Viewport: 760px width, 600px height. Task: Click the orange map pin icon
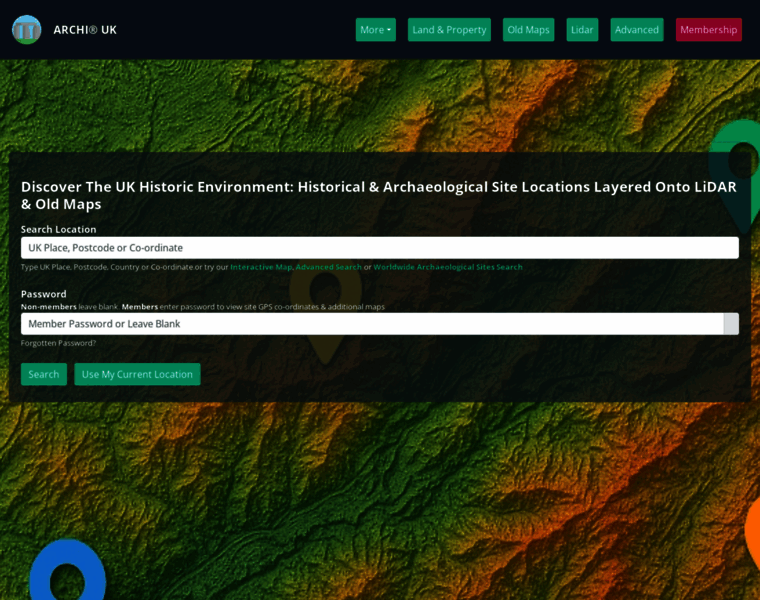[752, 530]
